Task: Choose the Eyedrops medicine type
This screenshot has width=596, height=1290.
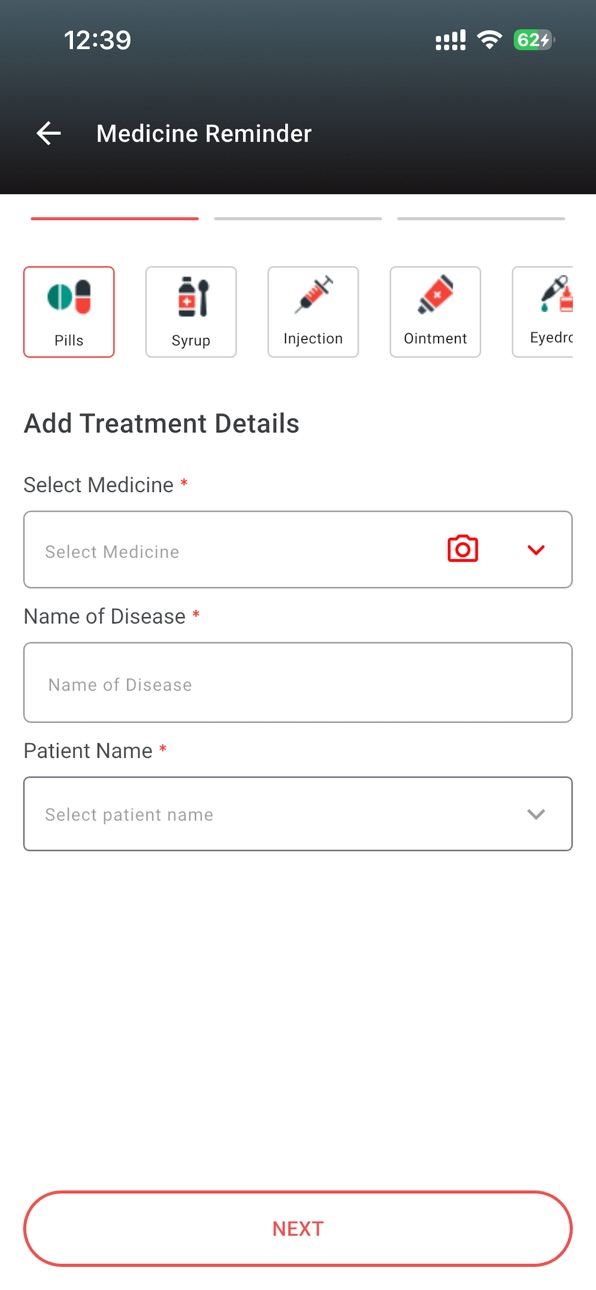Action: [542, 312]
